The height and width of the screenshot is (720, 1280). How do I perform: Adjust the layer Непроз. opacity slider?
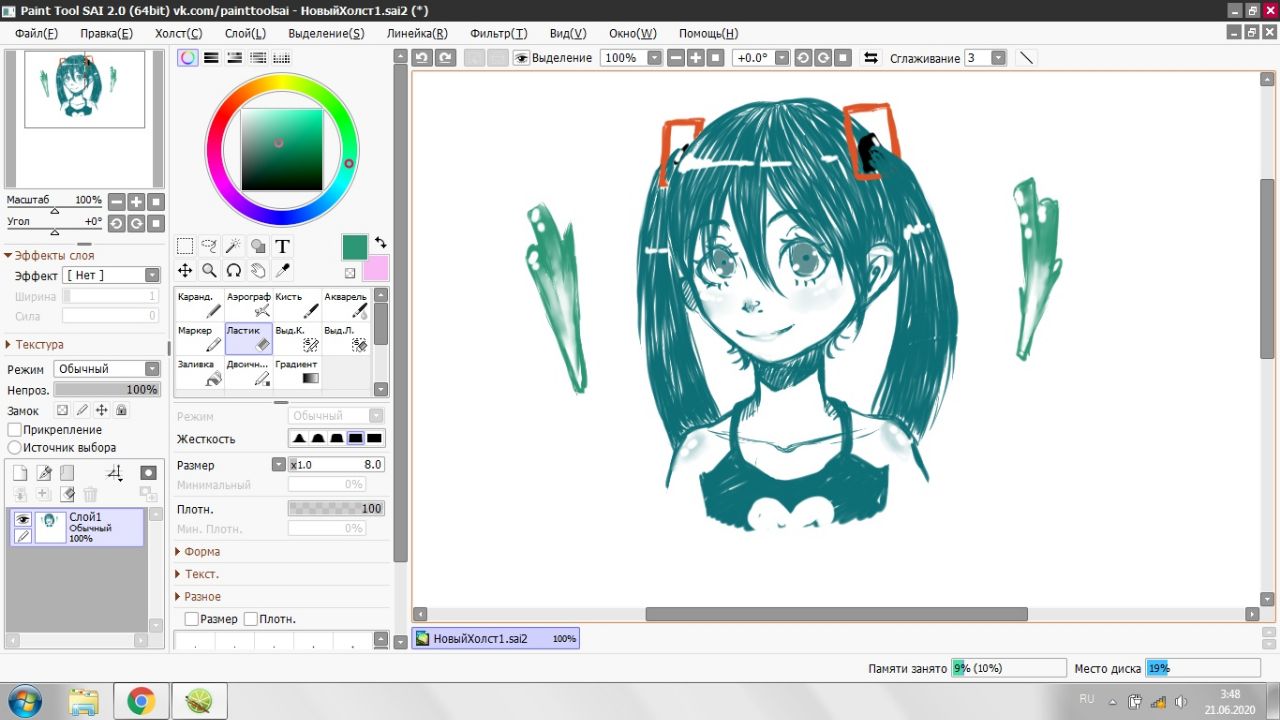pos(107,390)
